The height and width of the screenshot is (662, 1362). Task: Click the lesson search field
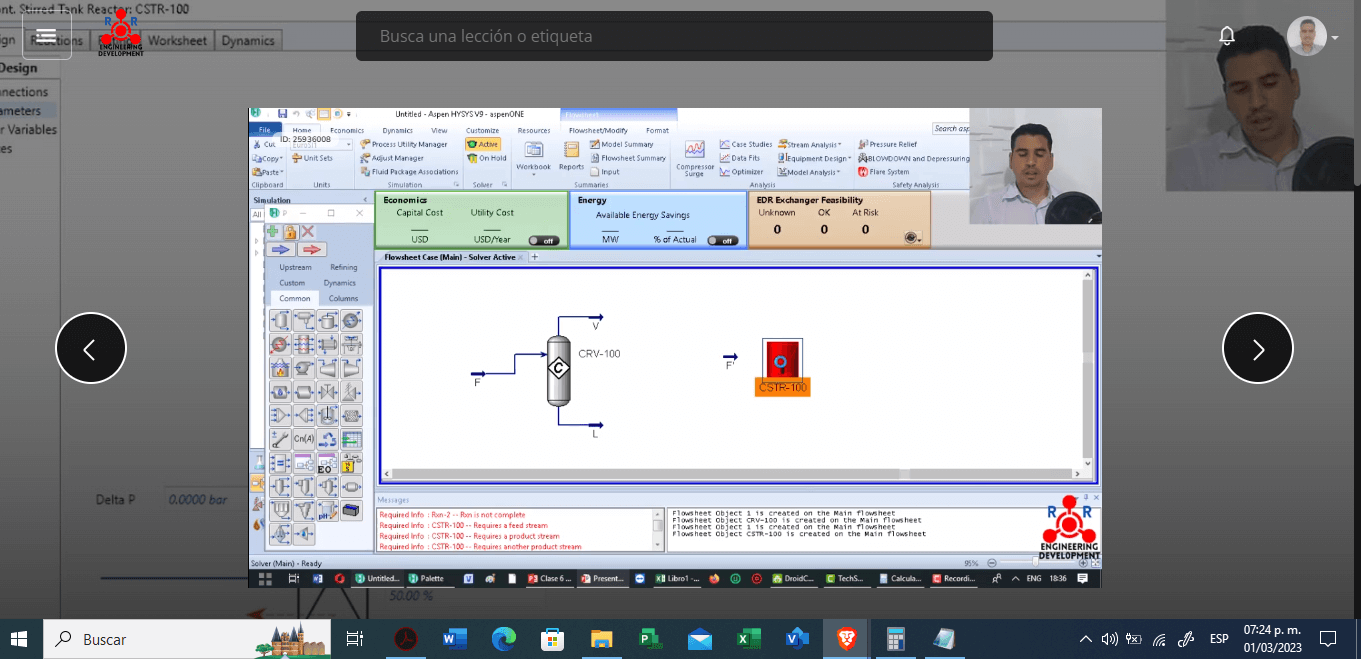(674, 36)
